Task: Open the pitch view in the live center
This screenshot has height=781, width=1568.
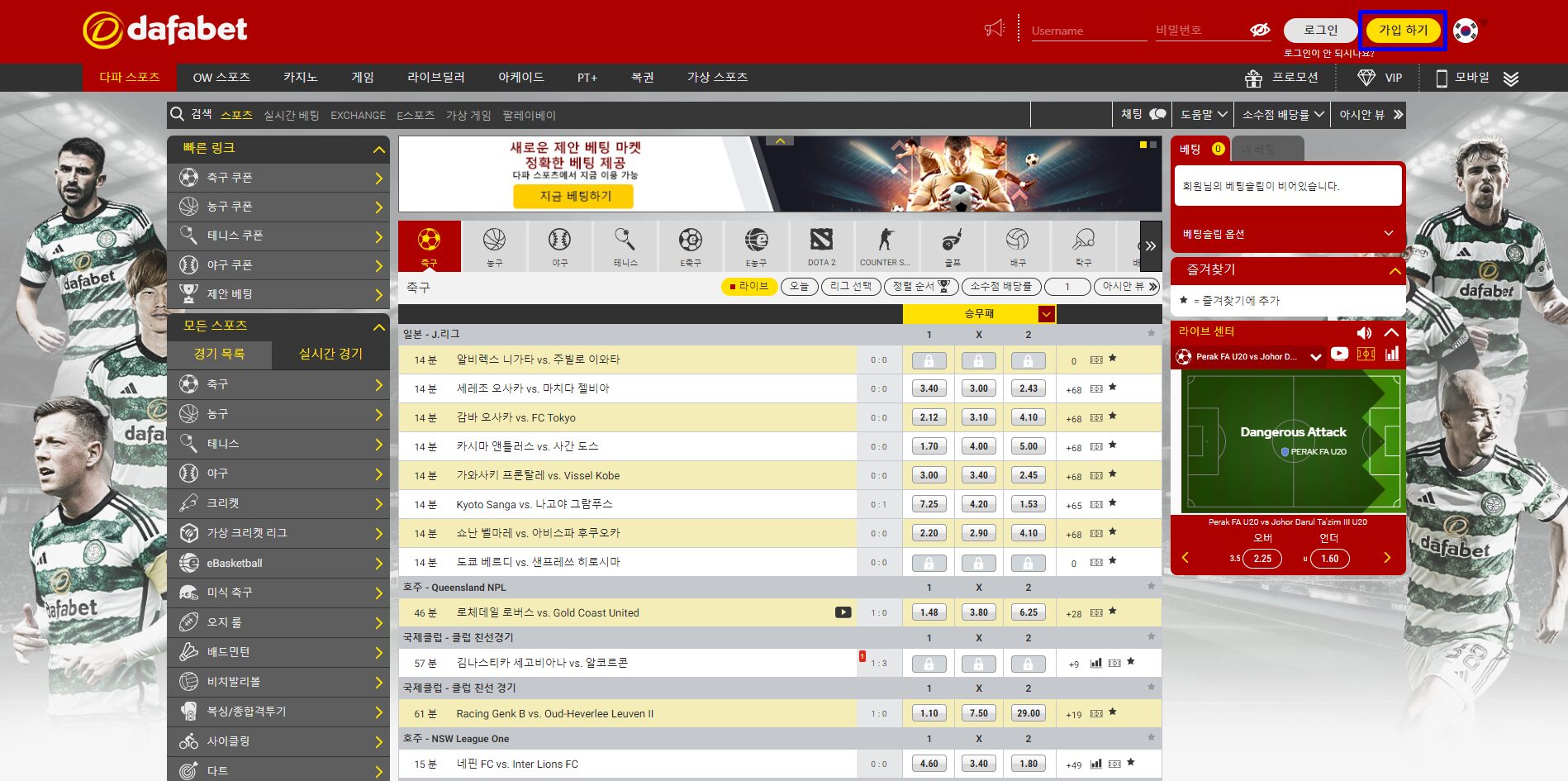Action: pos(1366,355)
